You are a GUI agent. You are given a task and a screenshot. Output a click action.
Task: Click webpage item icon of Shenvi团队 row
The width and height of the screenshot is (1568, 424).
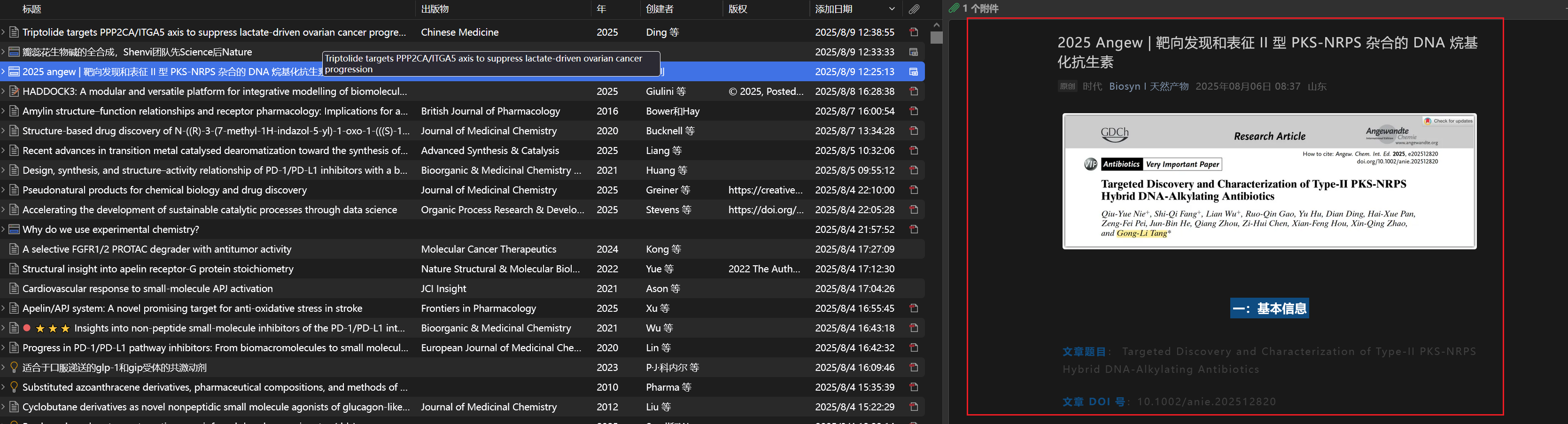coord(14,52)
